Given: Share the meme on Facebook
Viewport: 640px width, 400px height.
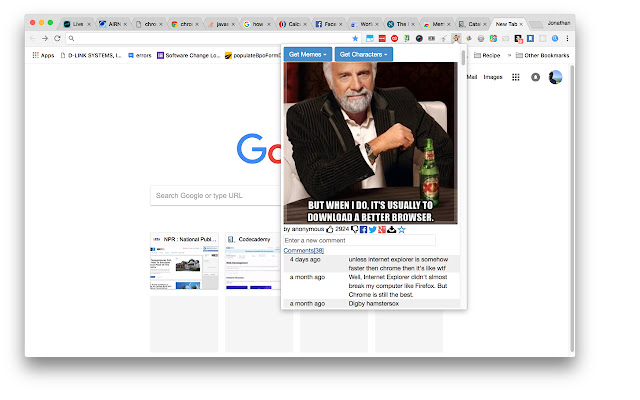Looking at the screenshot, I should 364,229.
